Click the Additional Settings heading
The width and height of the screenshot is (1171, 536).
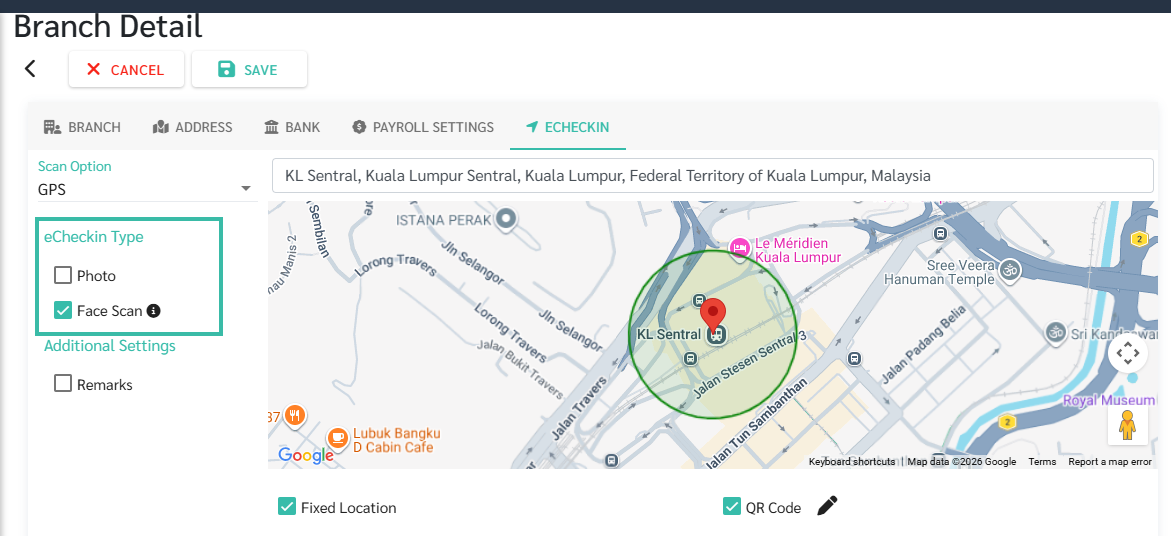click(x=110, y=346)
